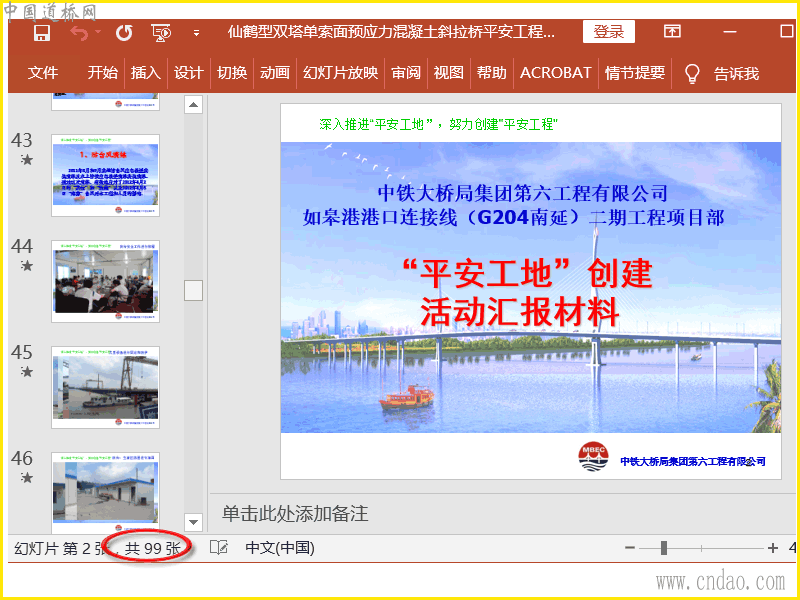Switch to the 设计 ribbon tab
The width and height of the screenshot is (800, 600).
pyautogui.click(x=189, y=73)
